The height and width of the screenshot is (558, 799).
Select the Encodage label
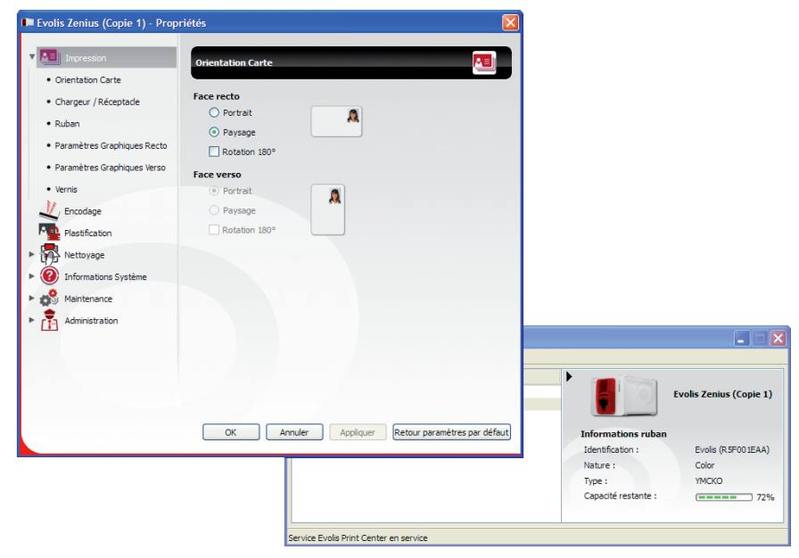coord(83,211)
